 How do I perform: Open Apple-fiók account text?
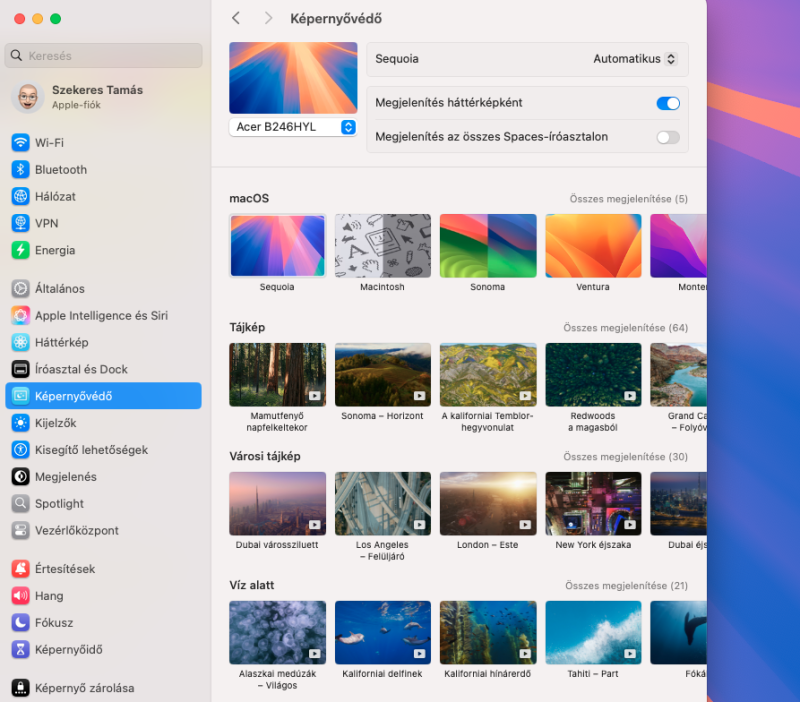click(x=76, y=105)
